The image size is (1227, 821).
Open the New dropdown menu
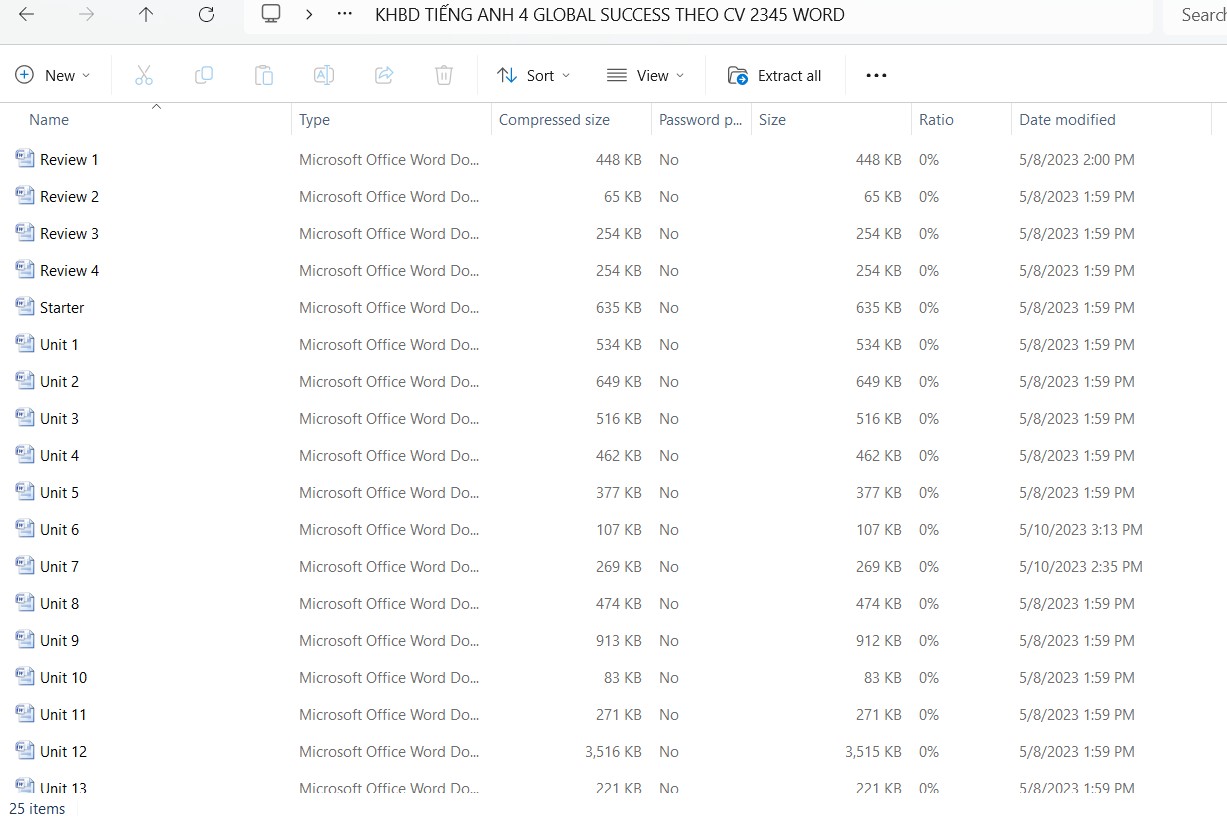click(53, 75)
